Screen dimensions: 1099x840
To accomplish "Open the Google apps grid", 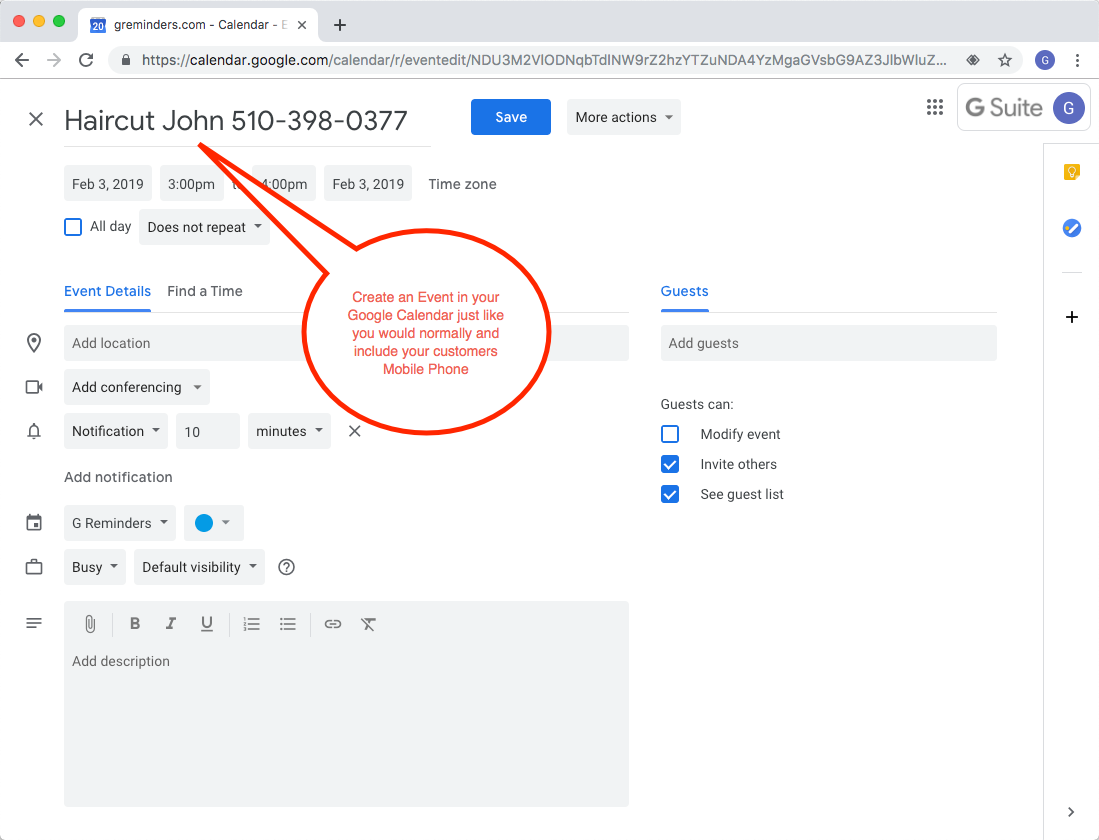I will pyautogui.click(x=934, y=107).
